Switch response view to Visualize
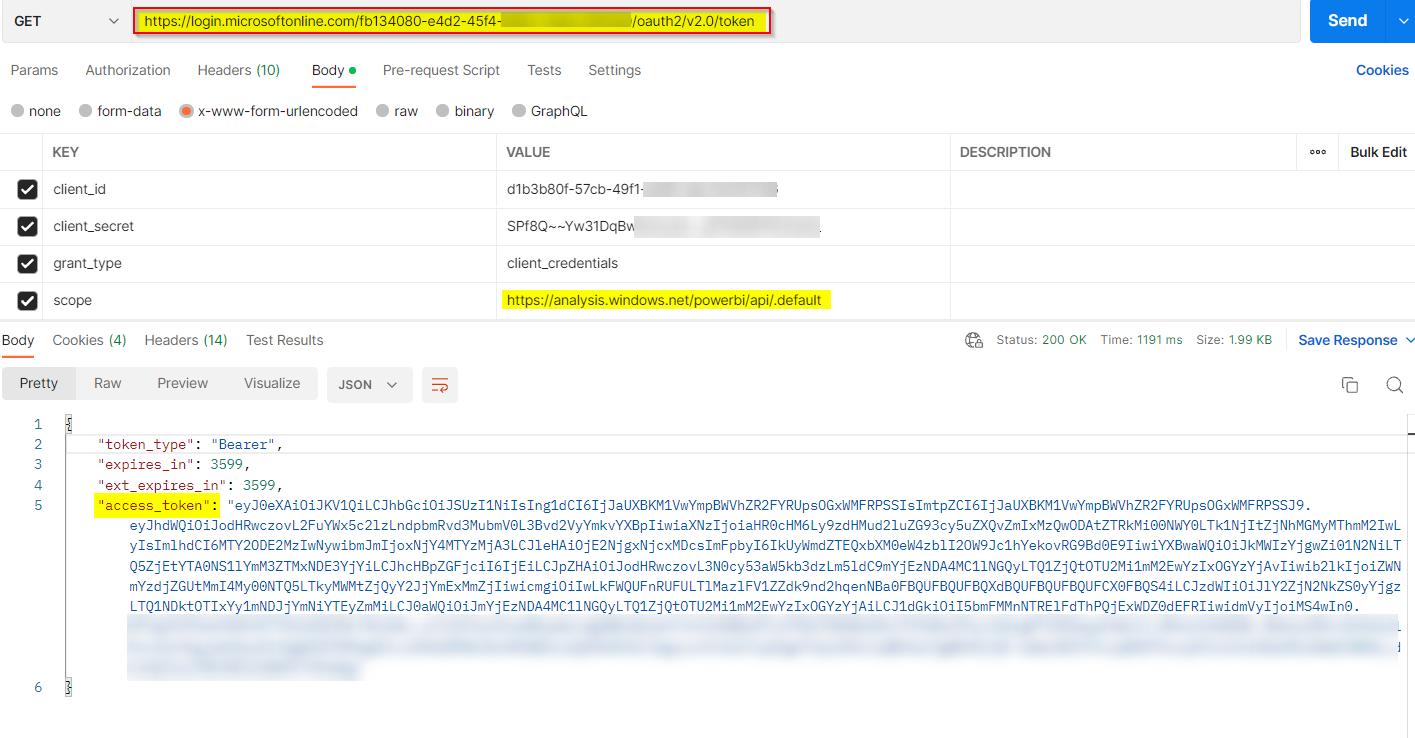This screenshot has width=1415, height=738. pos(272,383)
